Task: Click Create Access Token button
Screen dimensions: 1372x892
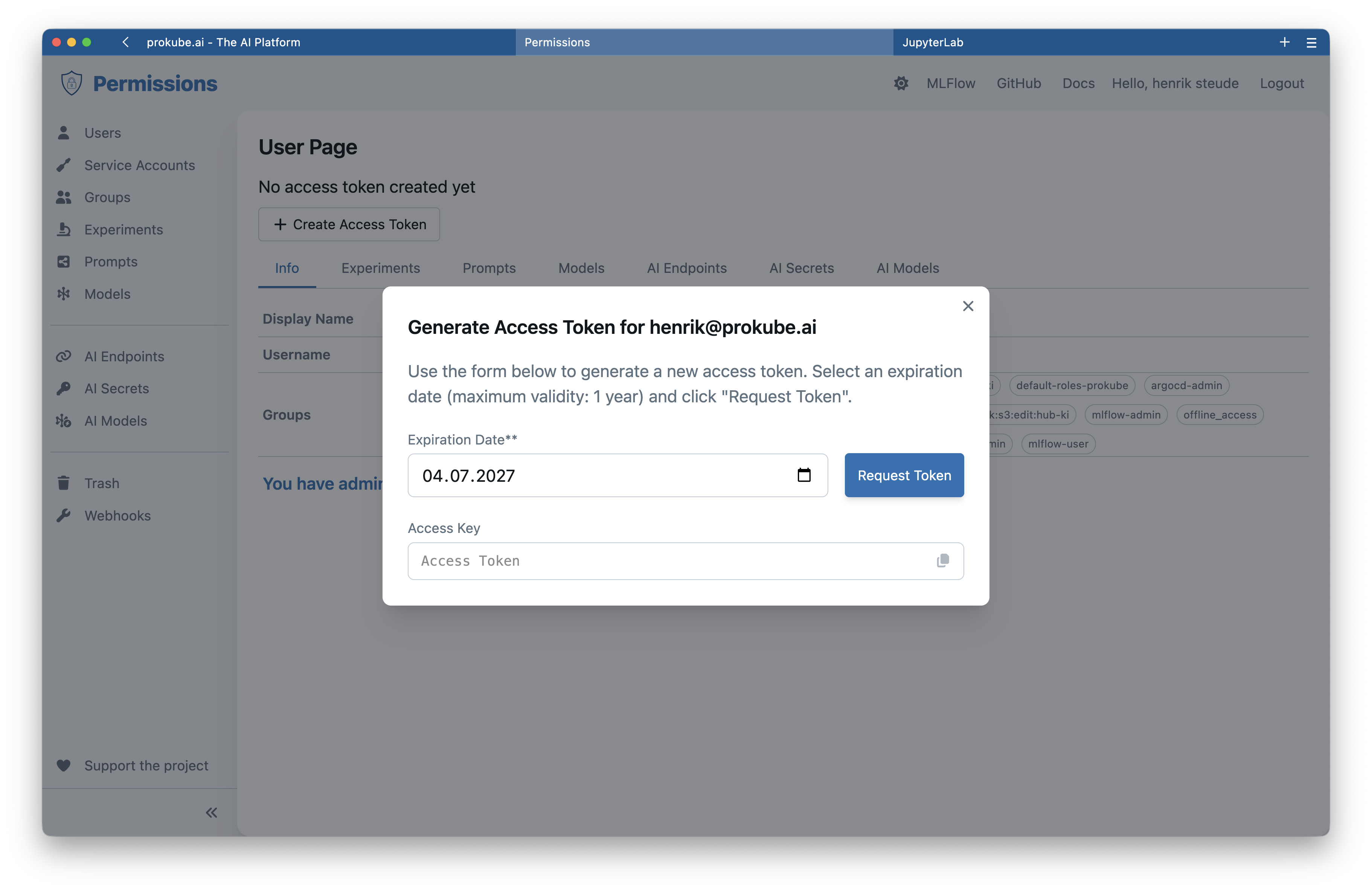Action: point(349,224)
